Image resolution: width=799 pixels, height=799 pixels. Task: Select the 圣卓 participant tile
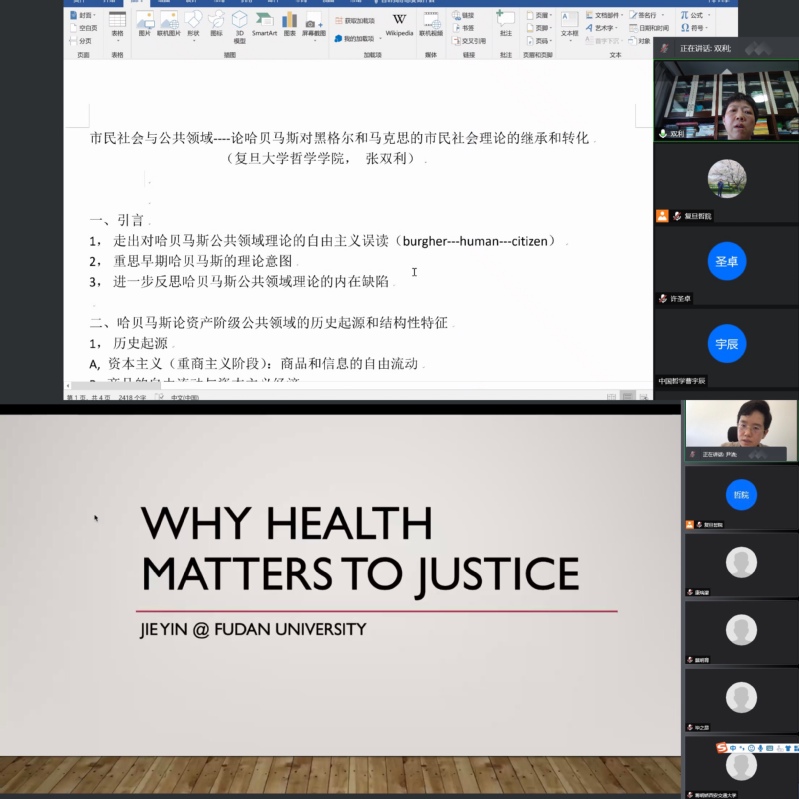coord(726,261)
